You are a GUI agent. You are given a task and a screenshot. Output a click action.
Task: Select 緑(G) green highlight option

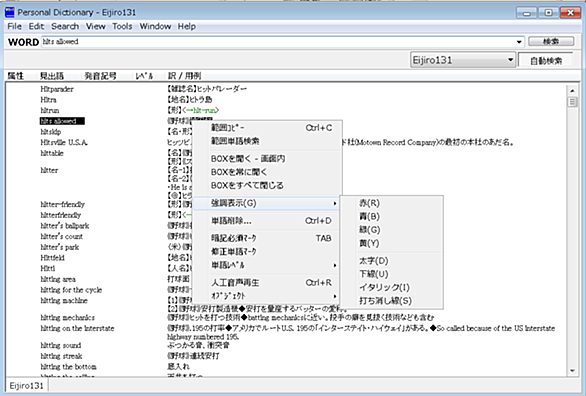pos(392,230)
